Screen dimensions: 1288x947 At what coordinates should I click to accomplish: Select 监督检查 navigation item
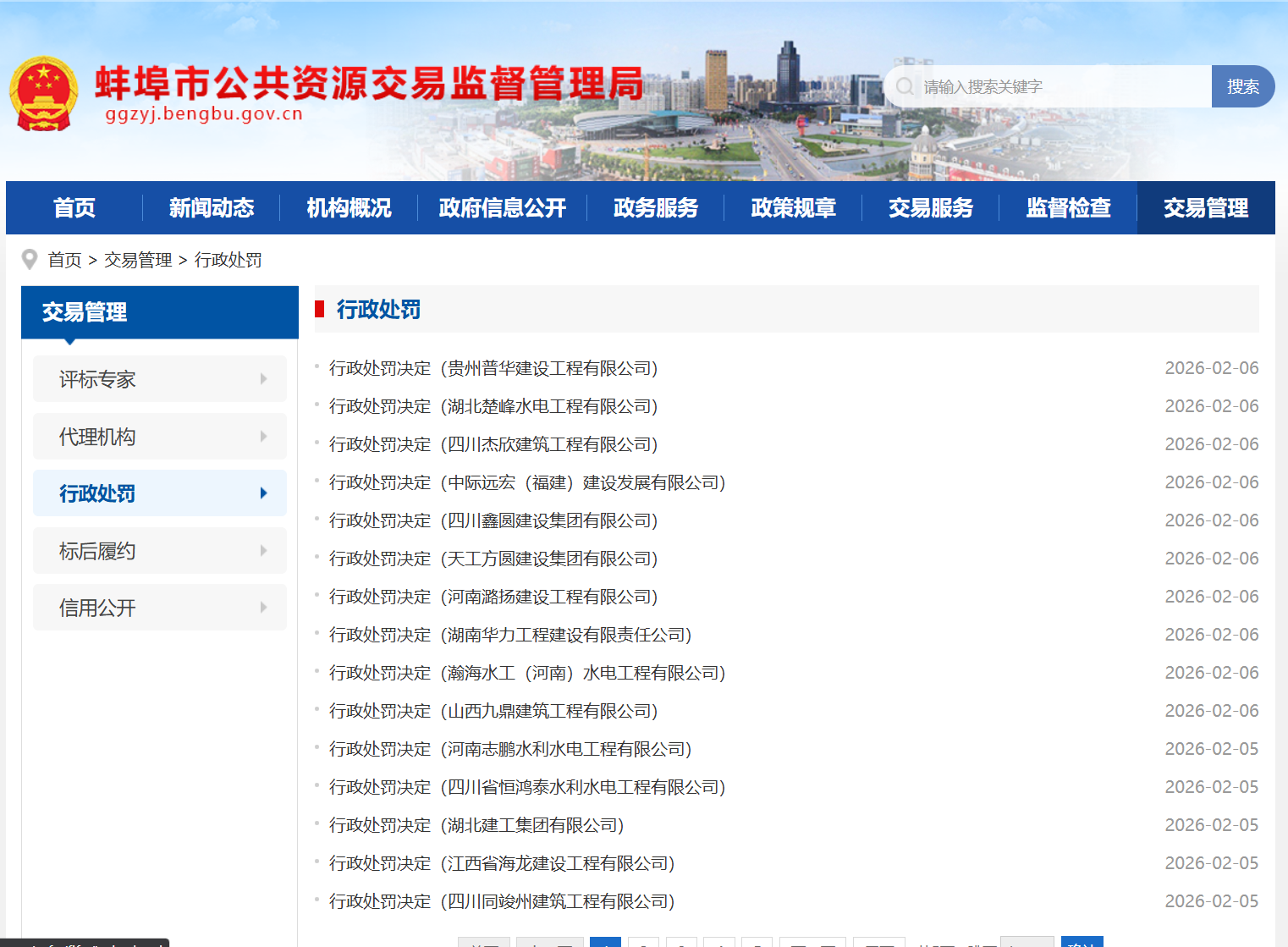pos(1068,207)
